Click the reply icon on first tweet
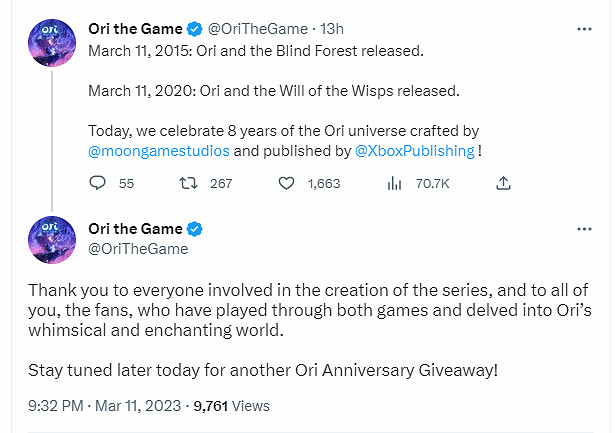615x433 pixels. point(98,183)
